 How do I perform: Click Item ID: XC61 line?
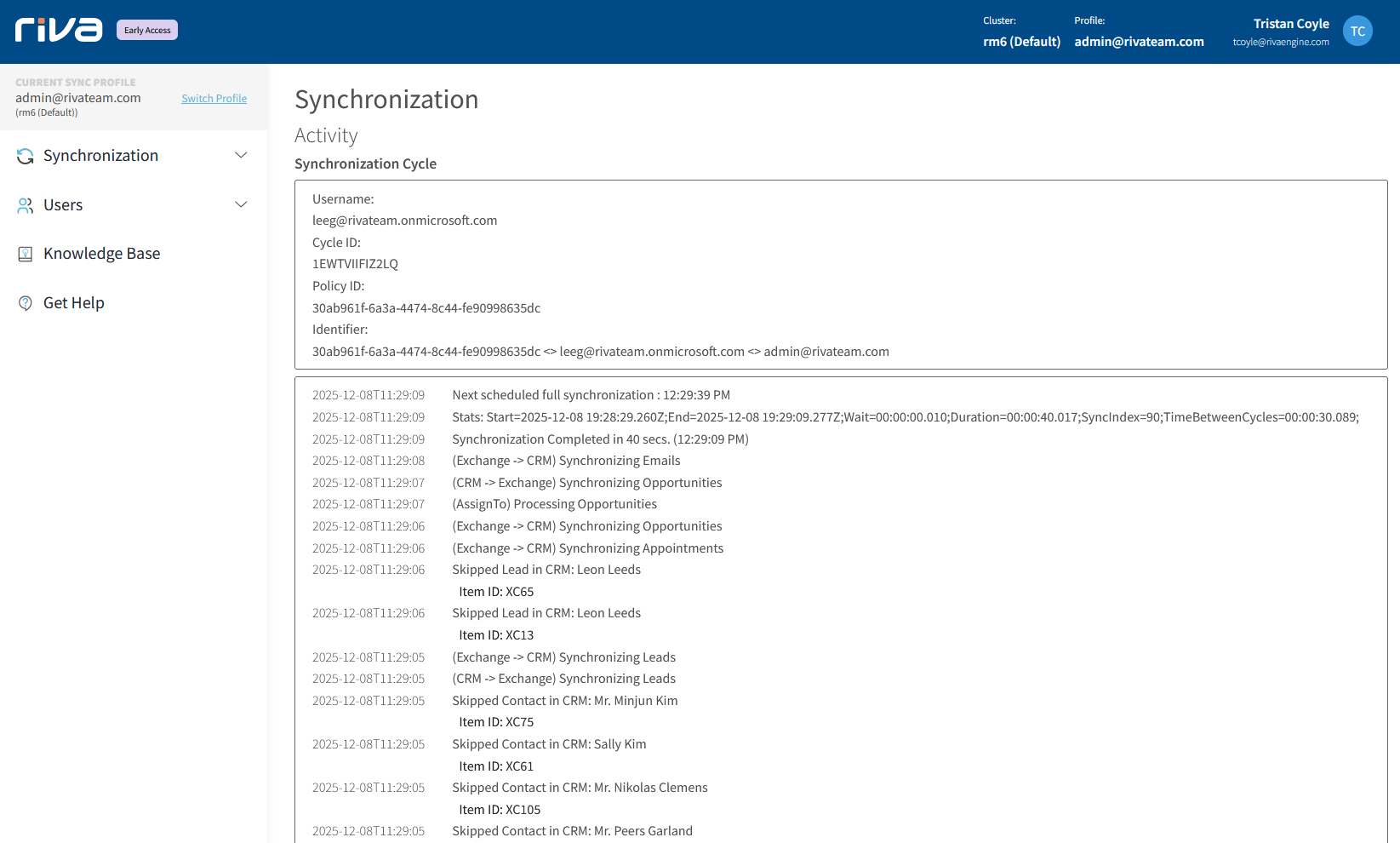[496, 766]
